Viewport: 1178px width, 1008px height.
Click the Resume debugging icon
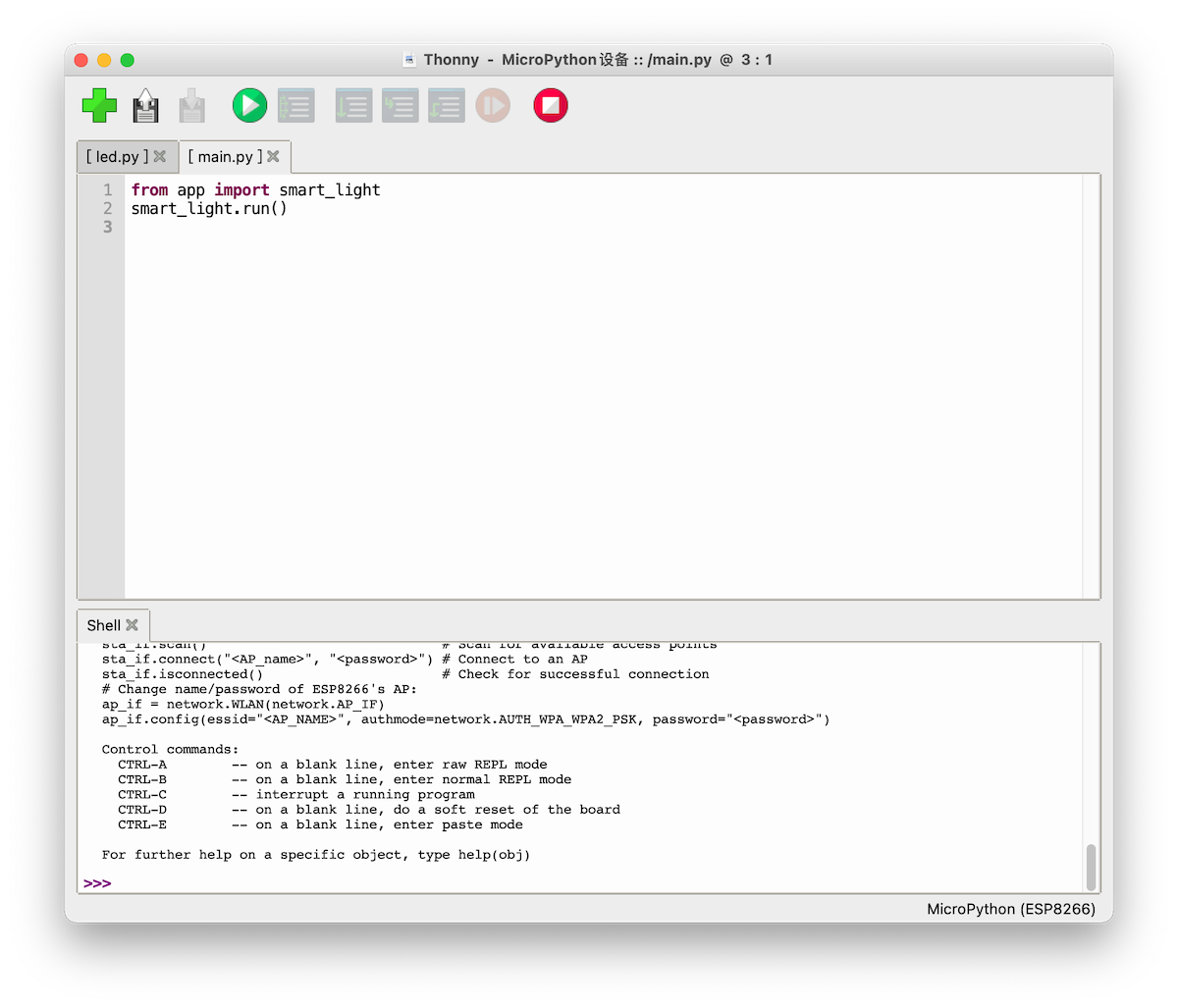pos(493,105)
